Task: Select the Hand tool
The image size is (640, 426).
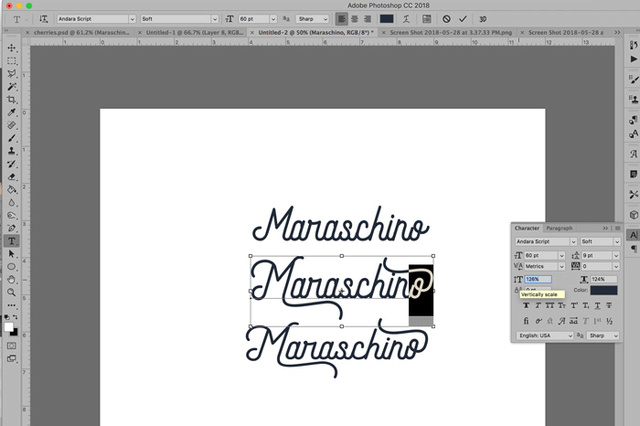Action: (11, 280)
